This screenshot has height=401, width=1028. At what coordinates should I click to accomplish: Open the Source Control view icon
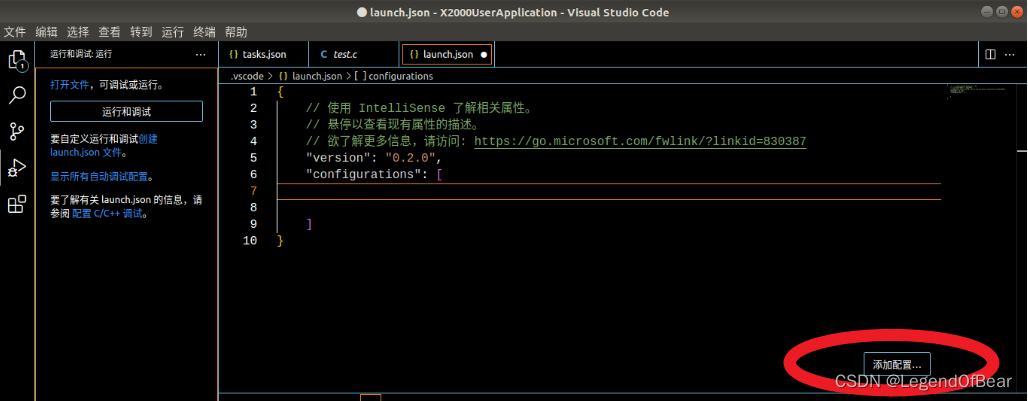[16, 132]
